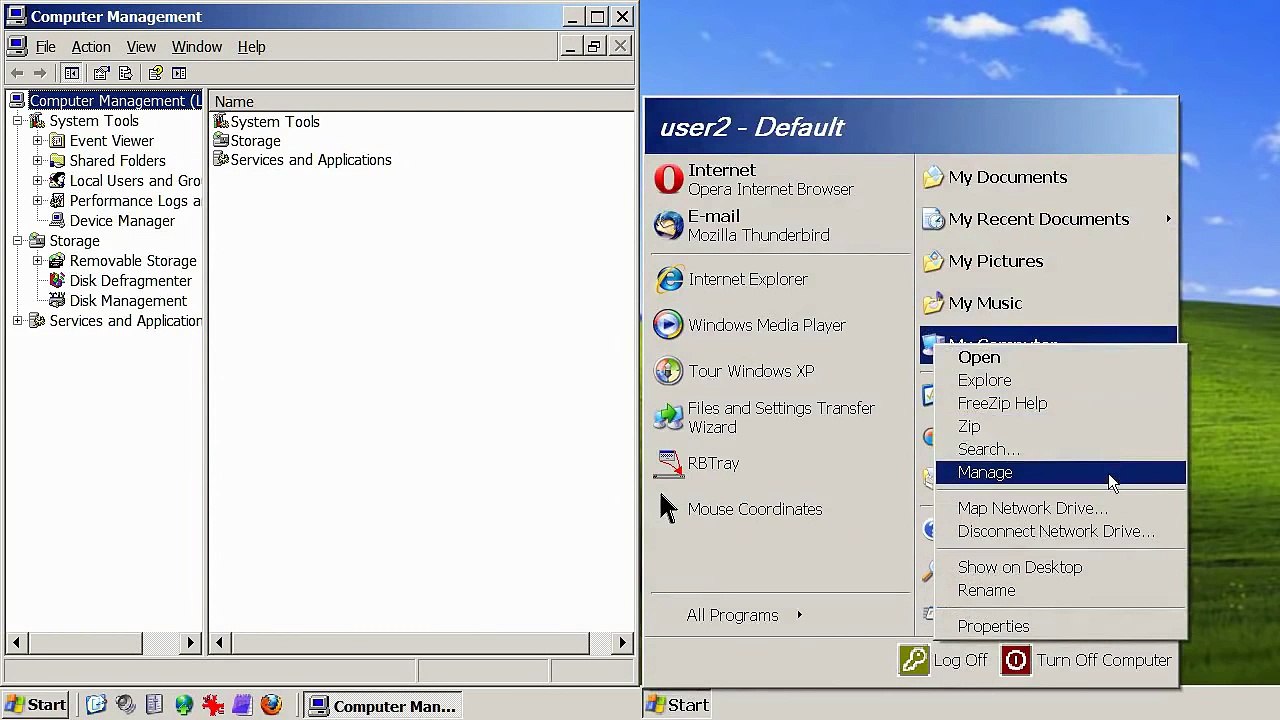Click Internet Explorer icon in Start menu

[x=668, y=279]
